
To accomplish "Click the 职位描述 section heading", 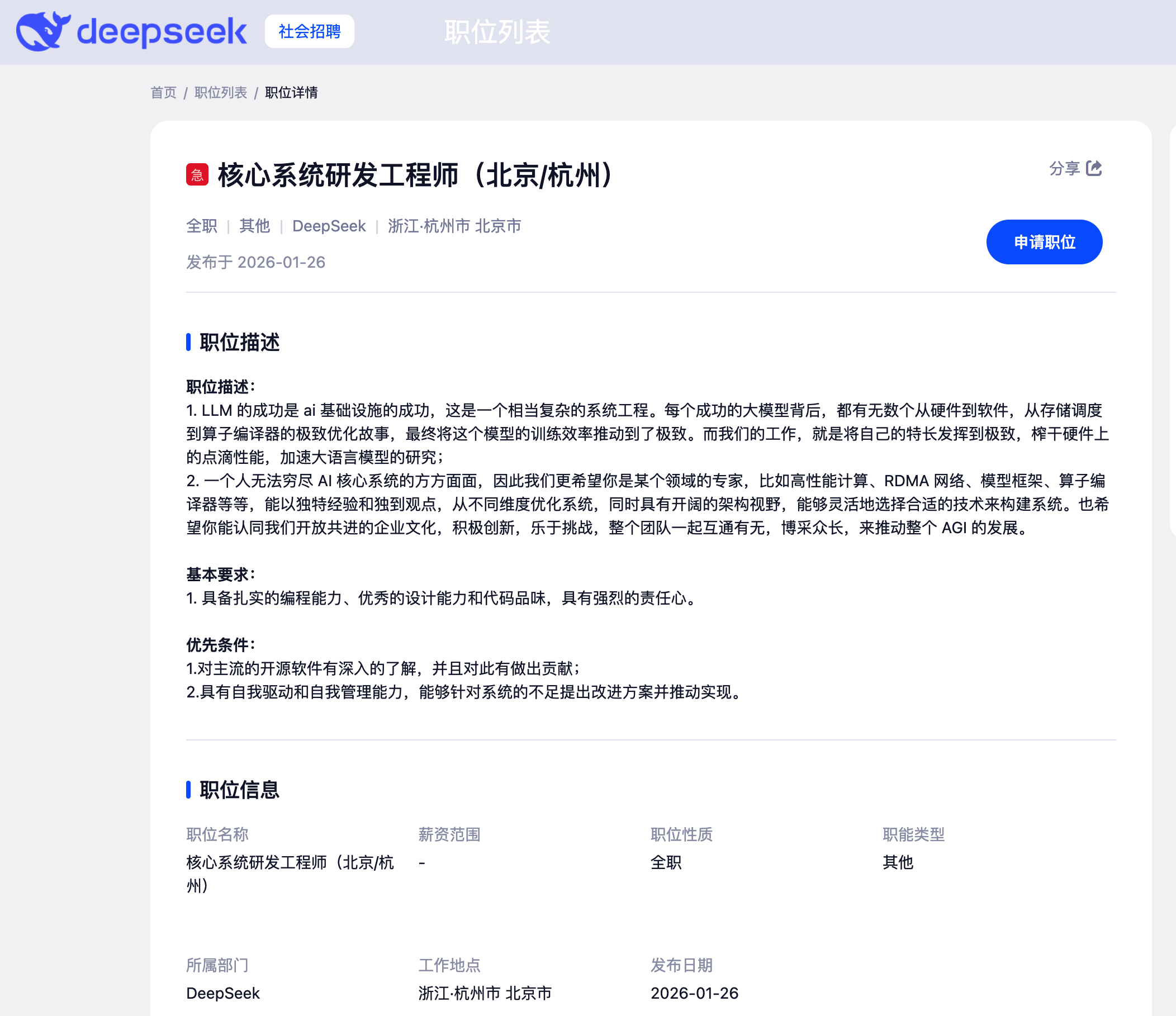I will coord(239,342).
